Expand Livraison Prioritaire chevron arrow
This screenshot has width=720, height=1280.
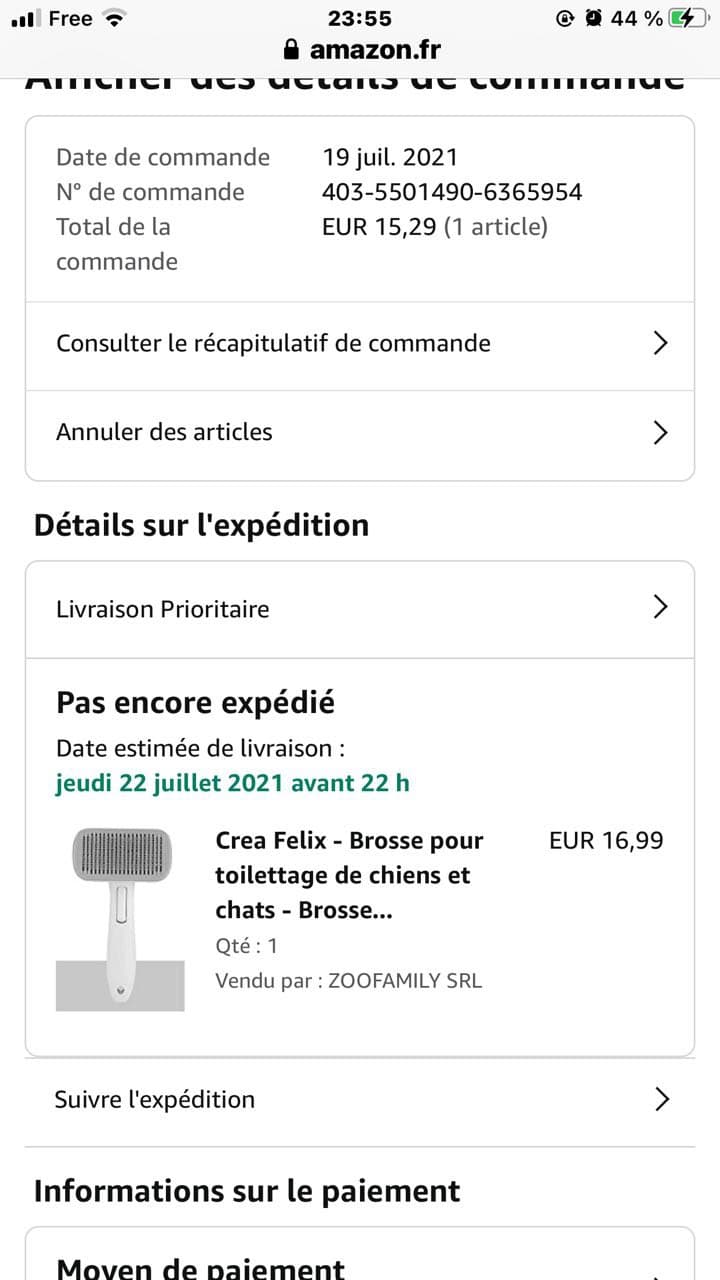(x=660, y=607)
